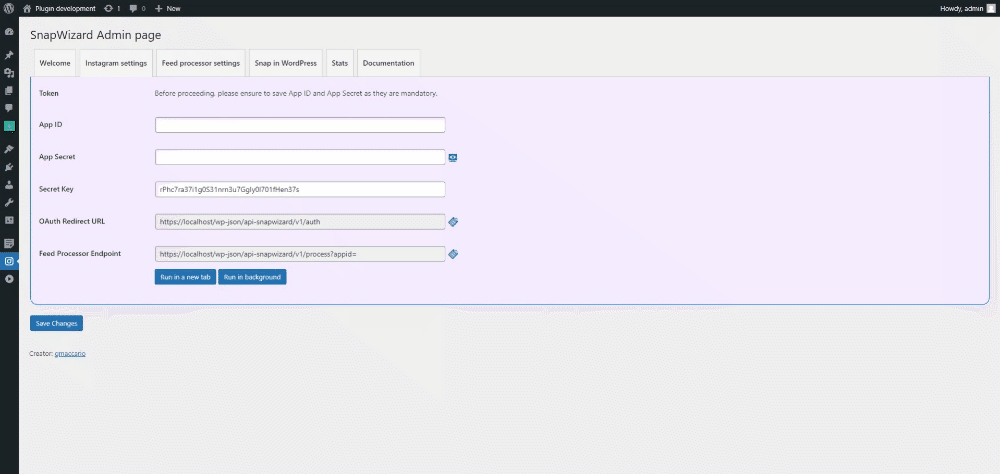
Task: Click the App Secret label
Action: tap(57, 156)
